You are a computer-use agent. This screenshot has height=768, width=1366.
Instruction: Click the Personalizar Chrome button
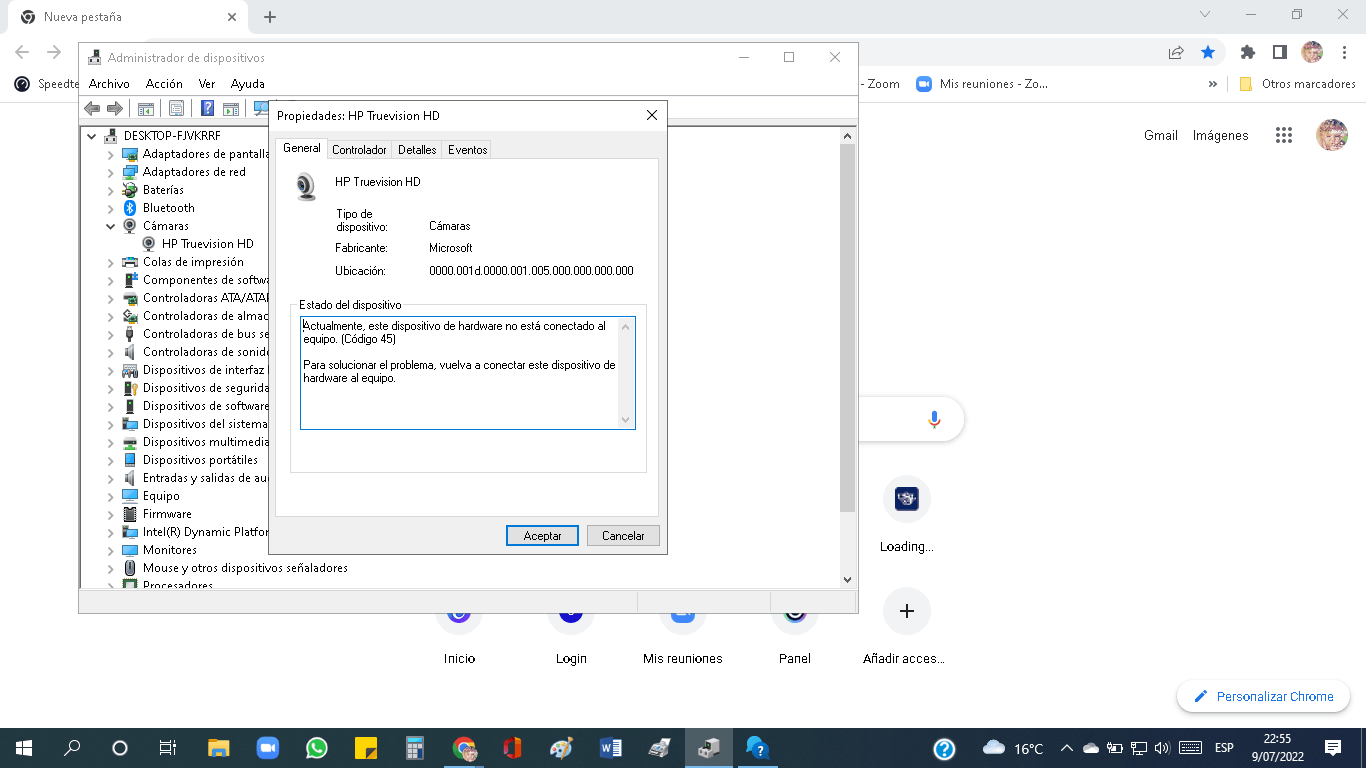point(1264,697)
